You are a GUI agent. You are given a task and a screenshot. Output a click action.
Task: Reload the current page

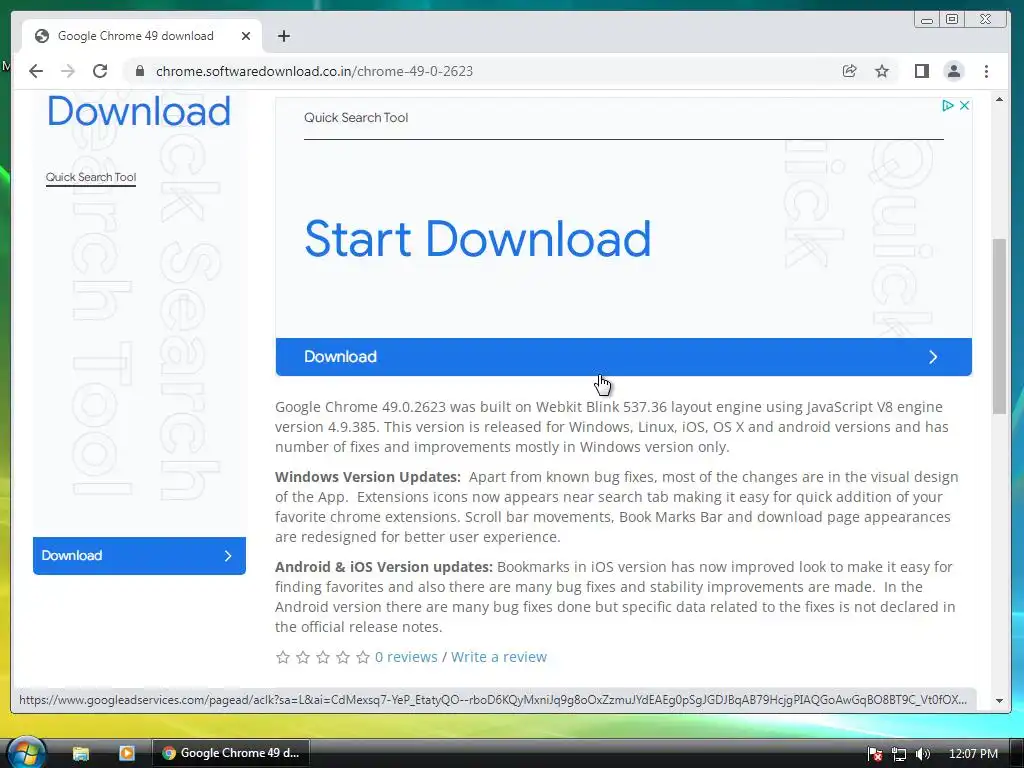100,71
